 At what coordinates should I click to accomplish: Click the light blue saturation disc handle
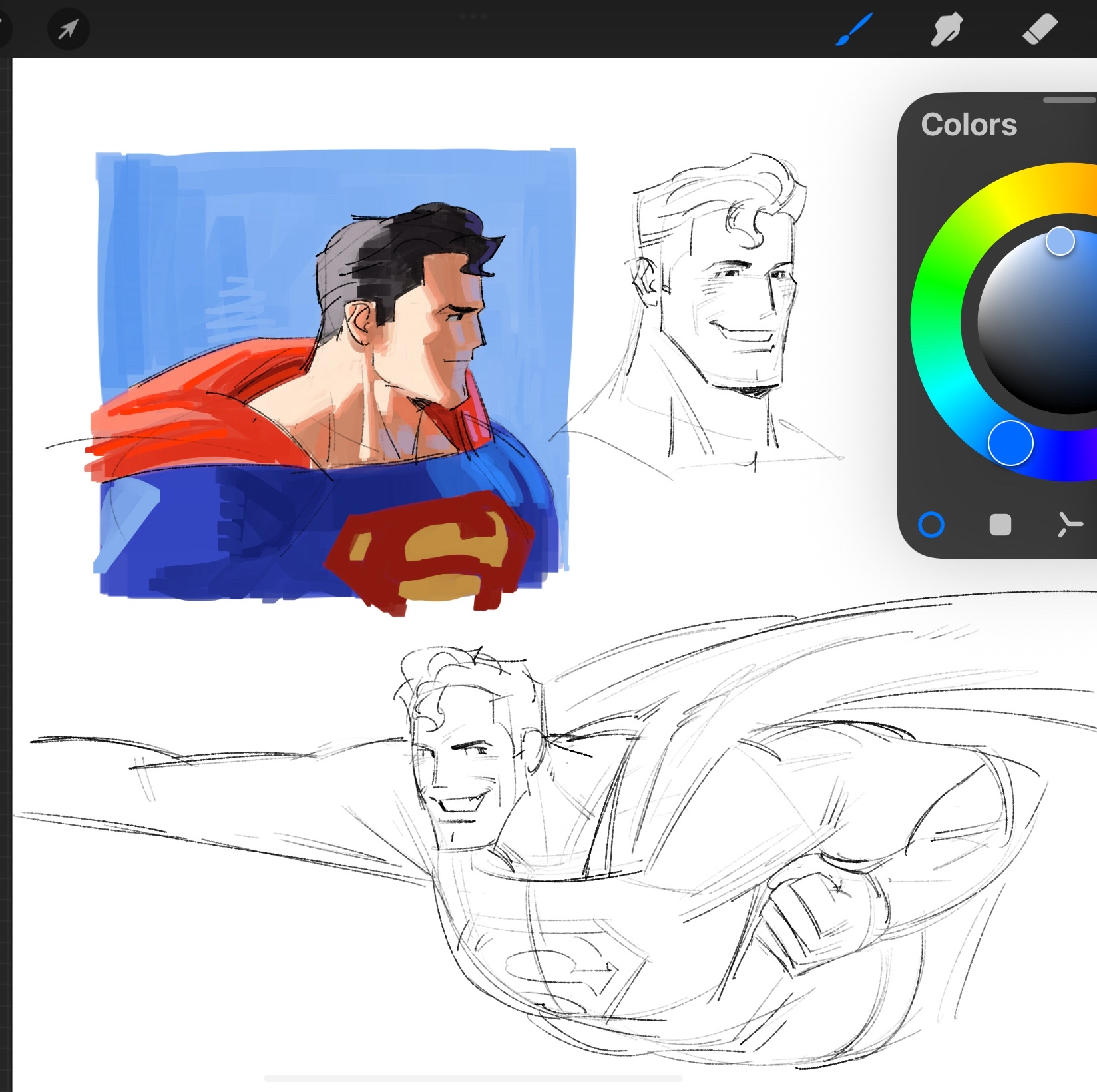click(1060, 241)
